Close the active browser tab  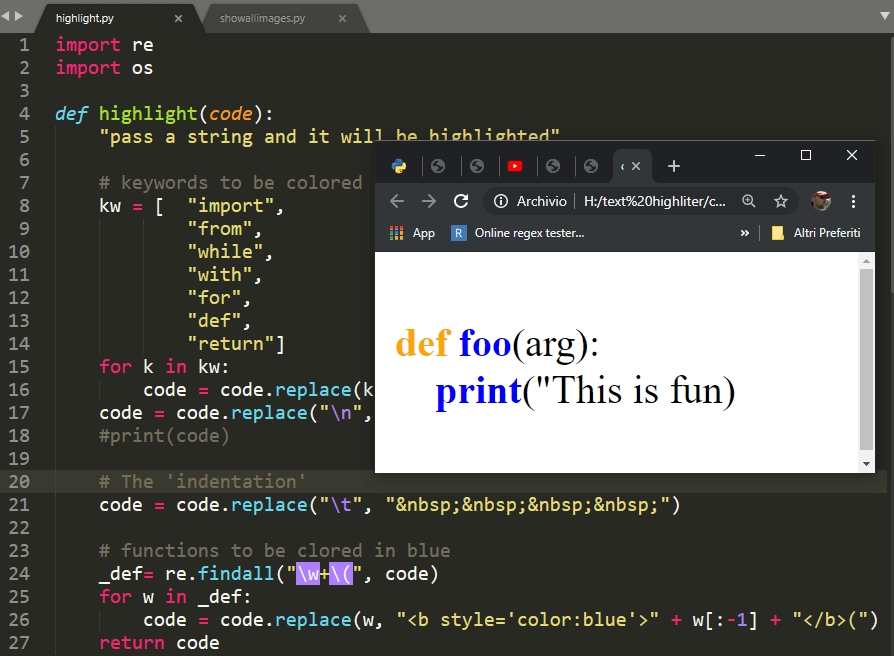(636, 166)
